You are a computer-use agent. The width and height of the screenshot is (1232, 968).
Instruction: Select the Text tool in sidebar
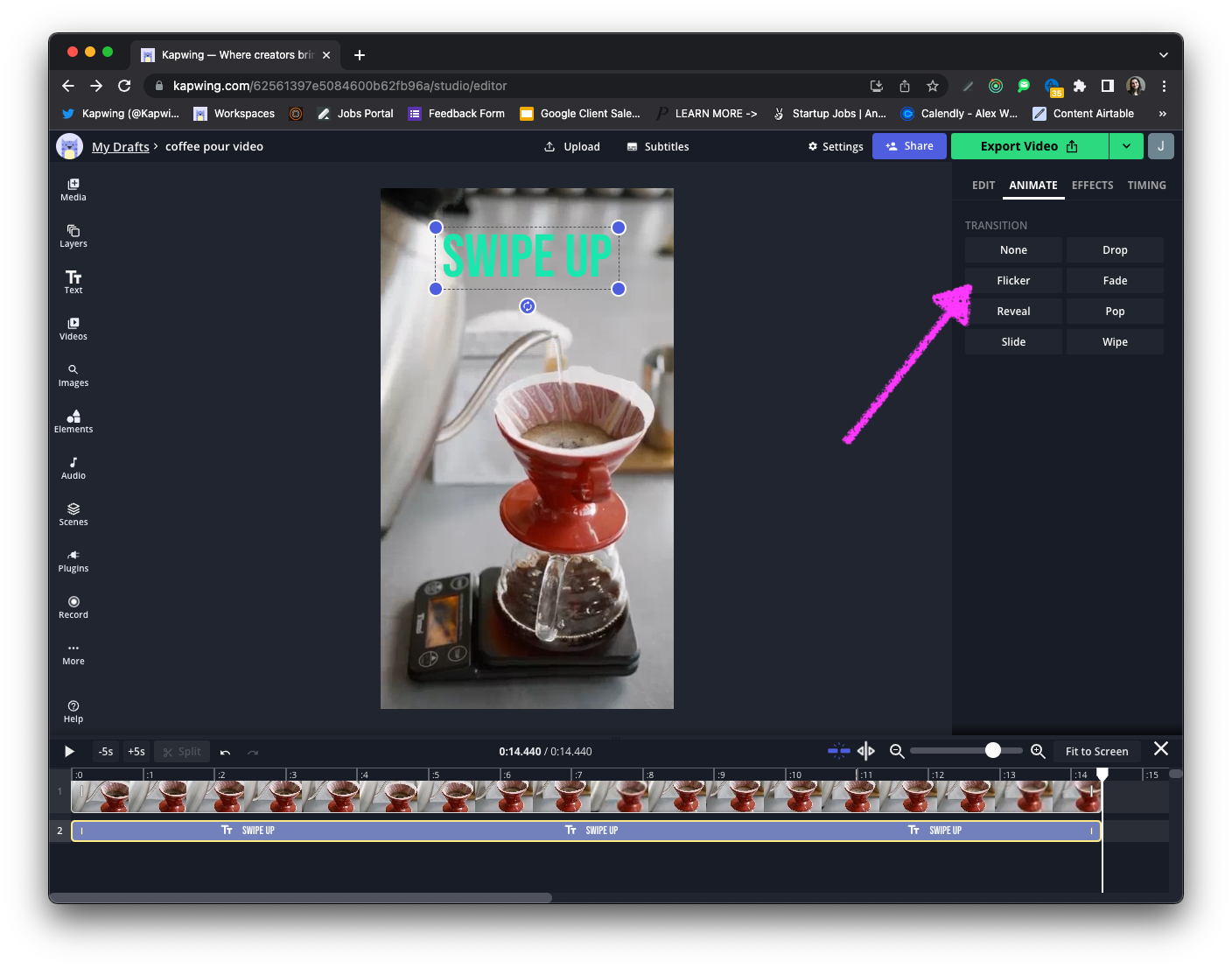point(73,282)
